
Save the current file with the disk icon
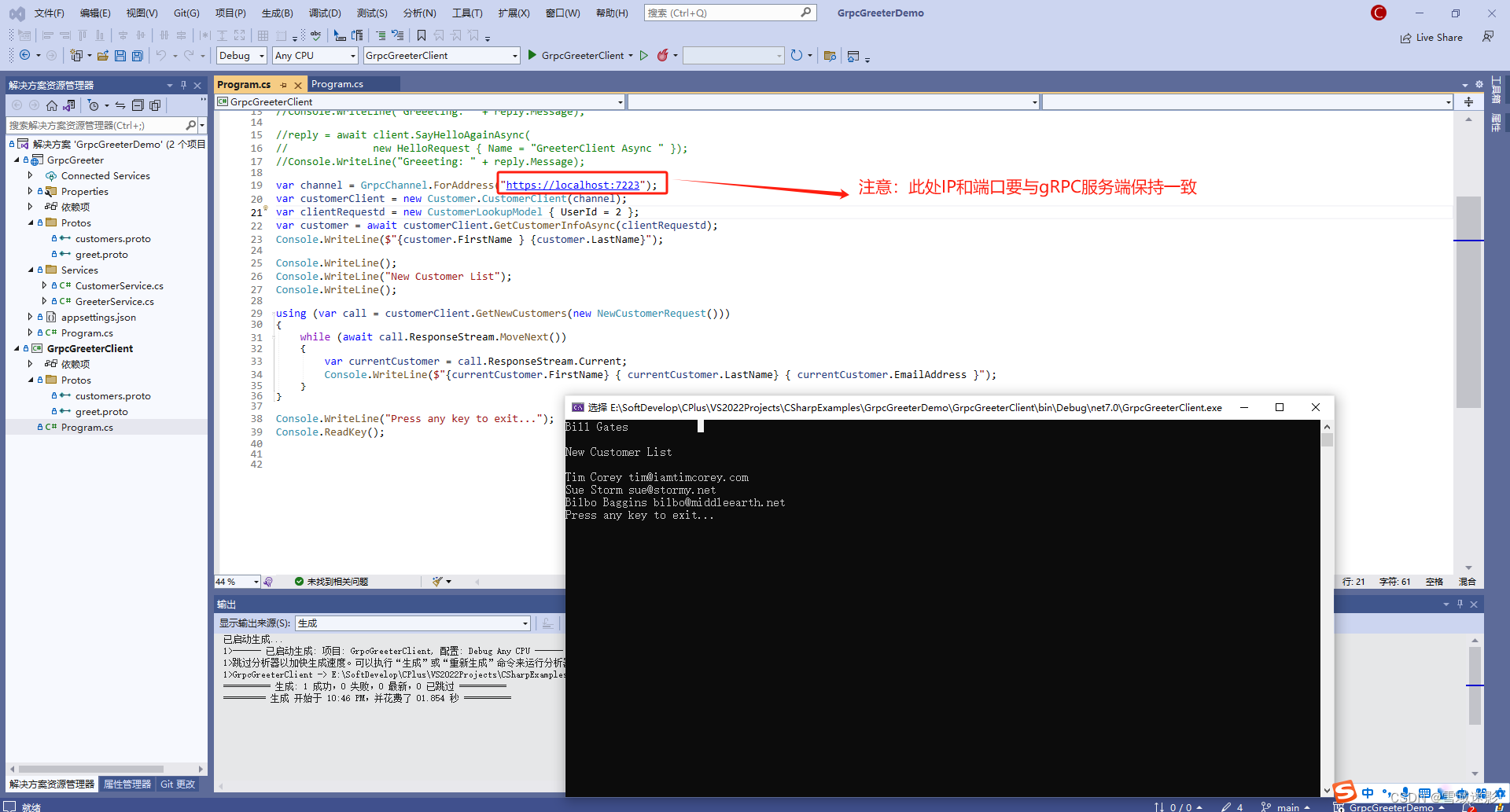[x=120, y=55]
